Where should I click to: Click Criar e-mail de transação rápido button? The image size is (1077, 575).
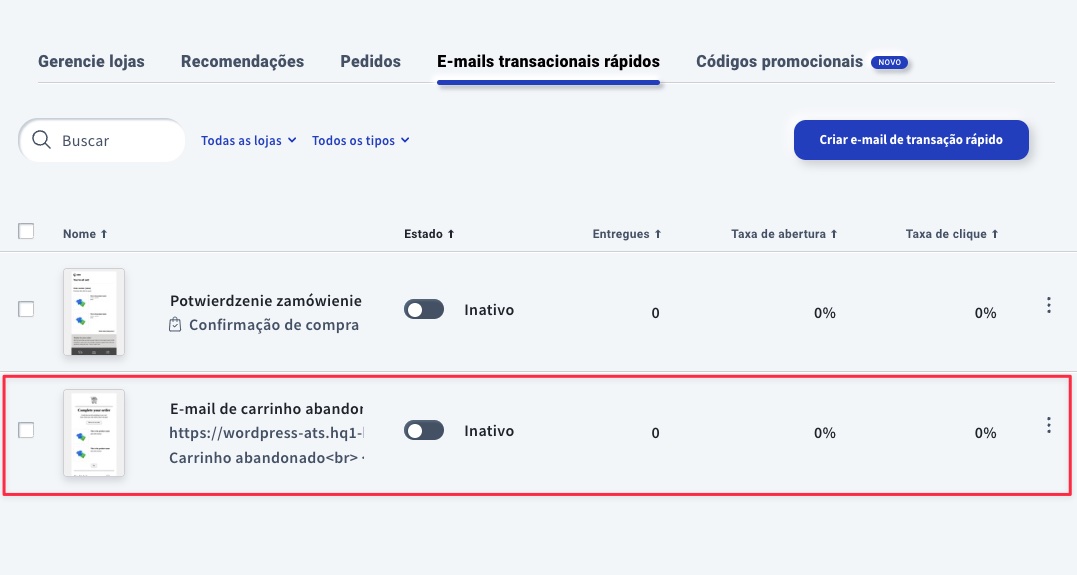point(911,140)
